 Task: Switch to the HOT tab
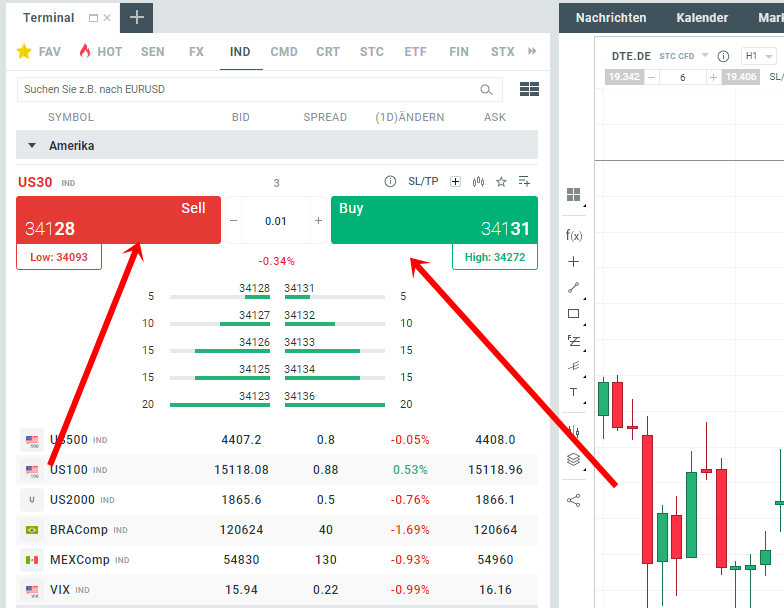click(x=100, y=52)
